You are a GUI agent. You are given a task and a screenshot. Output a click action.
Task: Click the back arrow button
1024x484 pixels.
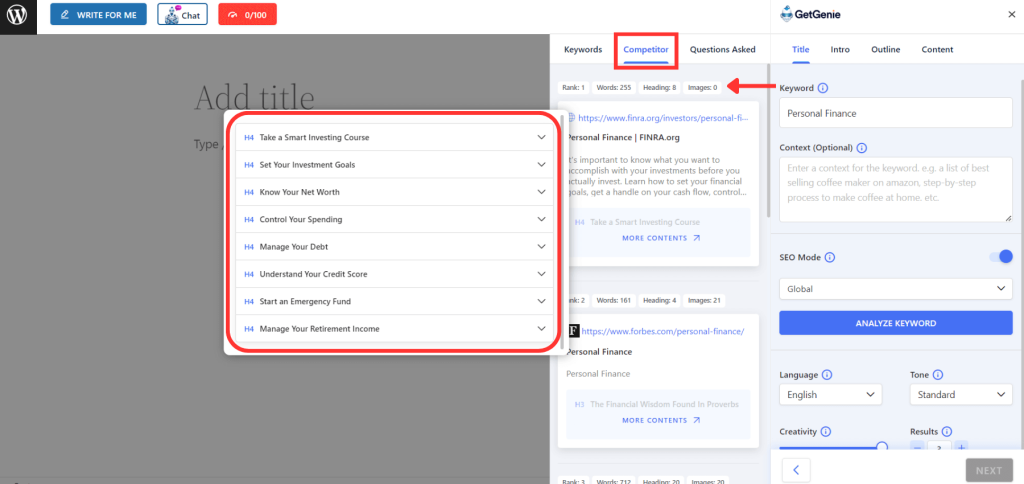[796, 470]
